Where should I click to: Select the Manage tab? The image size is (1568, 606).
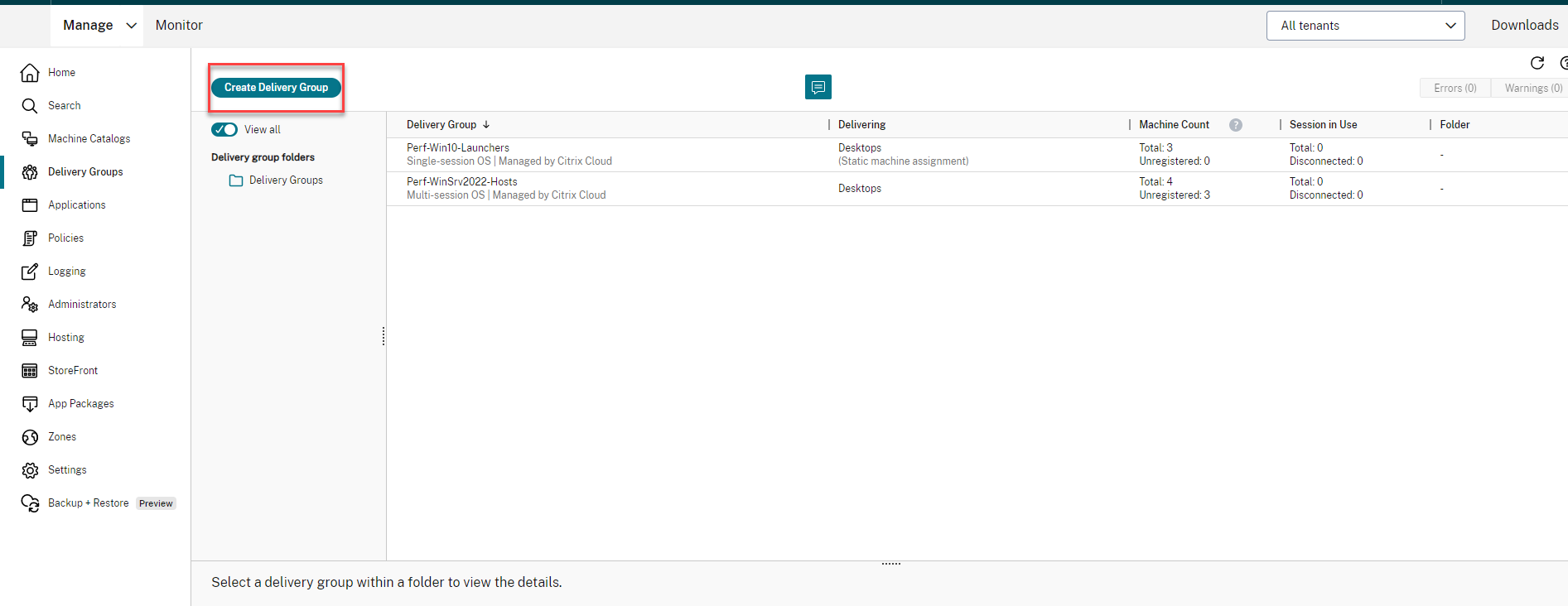(97, 26)
